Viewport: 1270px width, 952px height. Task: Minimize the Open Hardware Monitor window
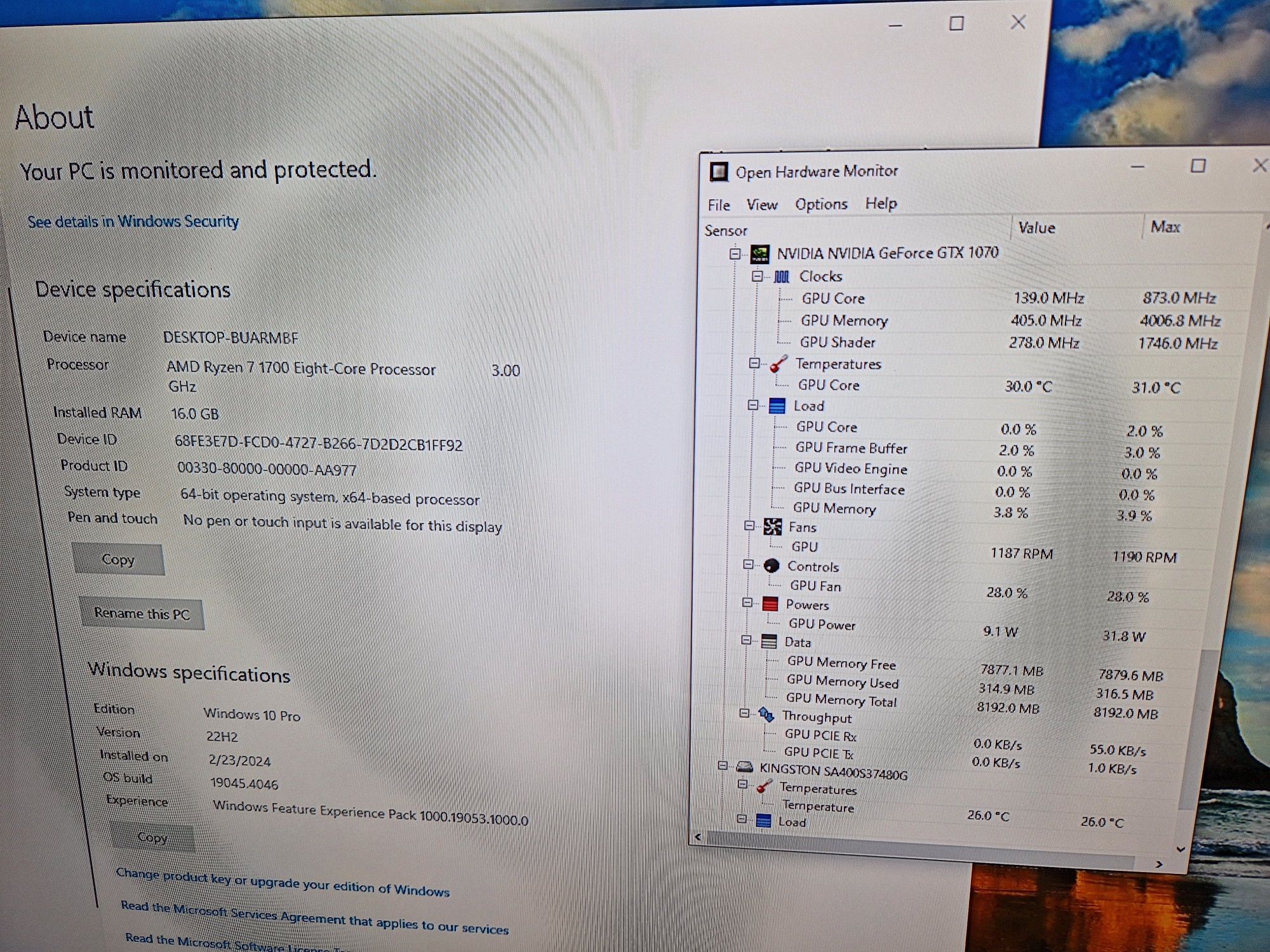coord(1137,168)
